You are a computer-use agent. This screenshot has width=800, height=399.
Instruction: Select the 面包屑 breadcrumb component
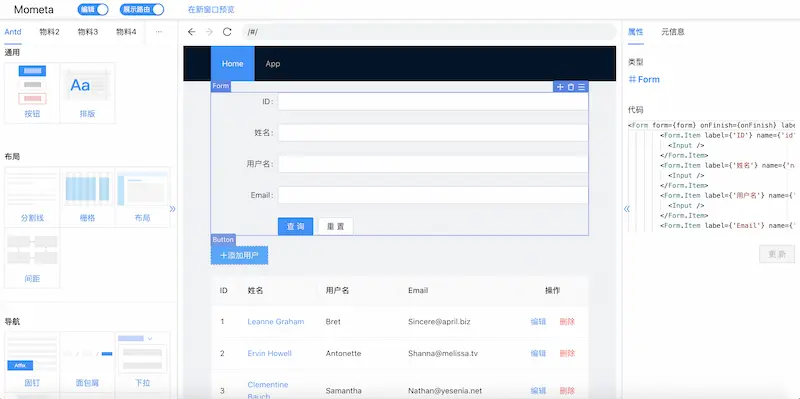tap(88, 361)
